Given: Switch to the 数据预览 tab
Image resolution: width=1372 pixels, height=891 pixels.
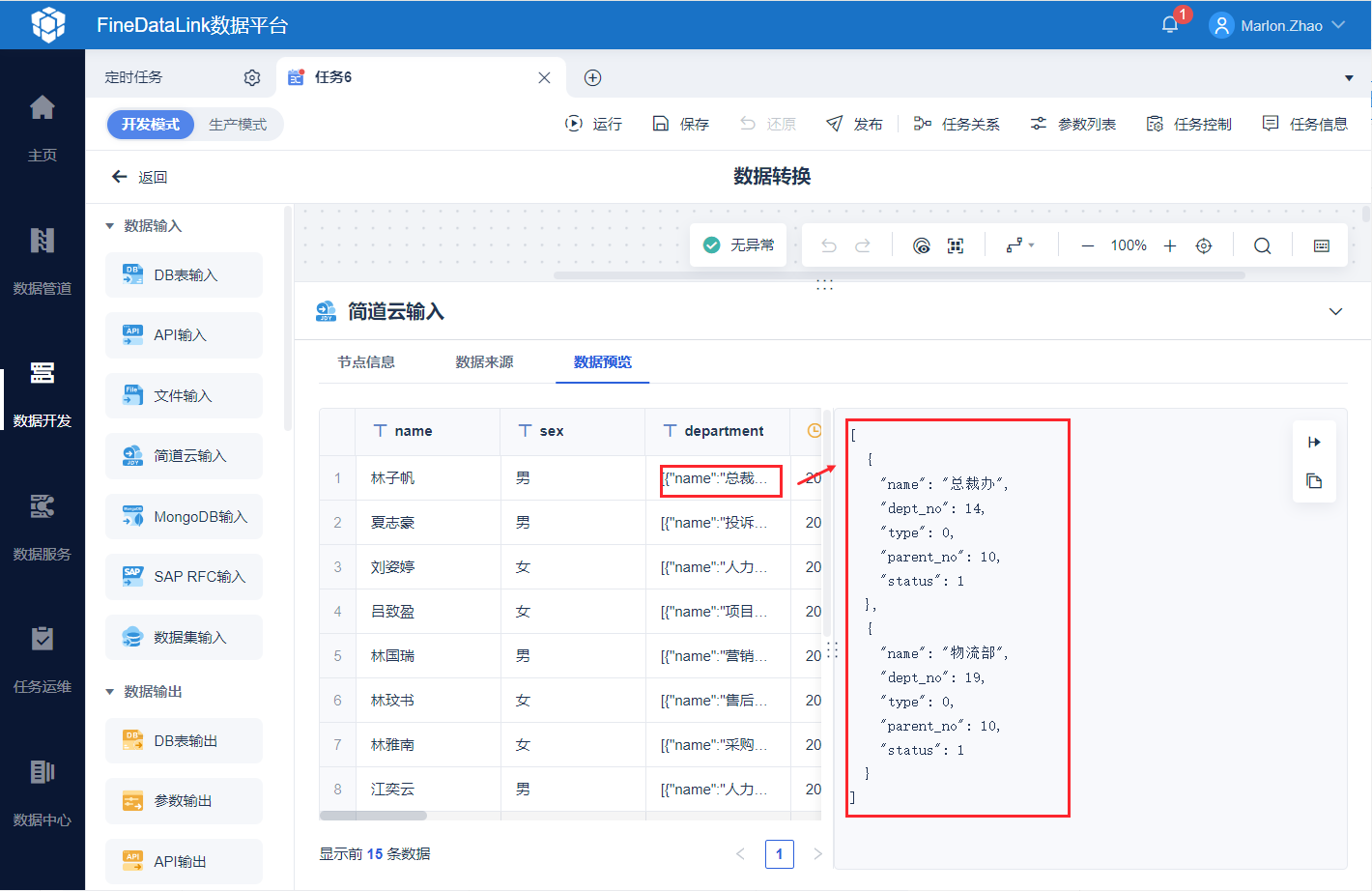Looking at the screenshot, I should [x=603, y=362].
